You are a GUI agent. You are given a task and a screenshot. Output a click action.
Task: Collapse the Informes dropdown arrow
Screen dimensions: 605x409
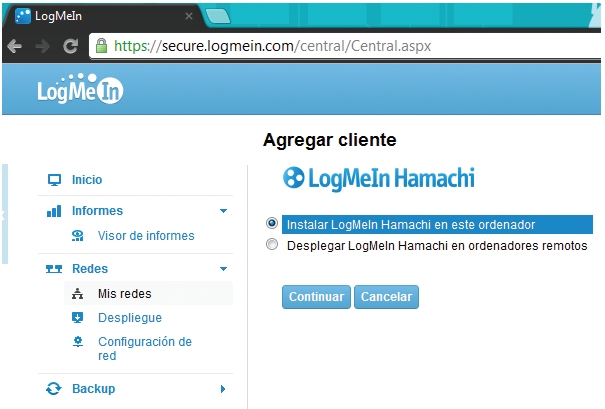[x=223, y=211]
